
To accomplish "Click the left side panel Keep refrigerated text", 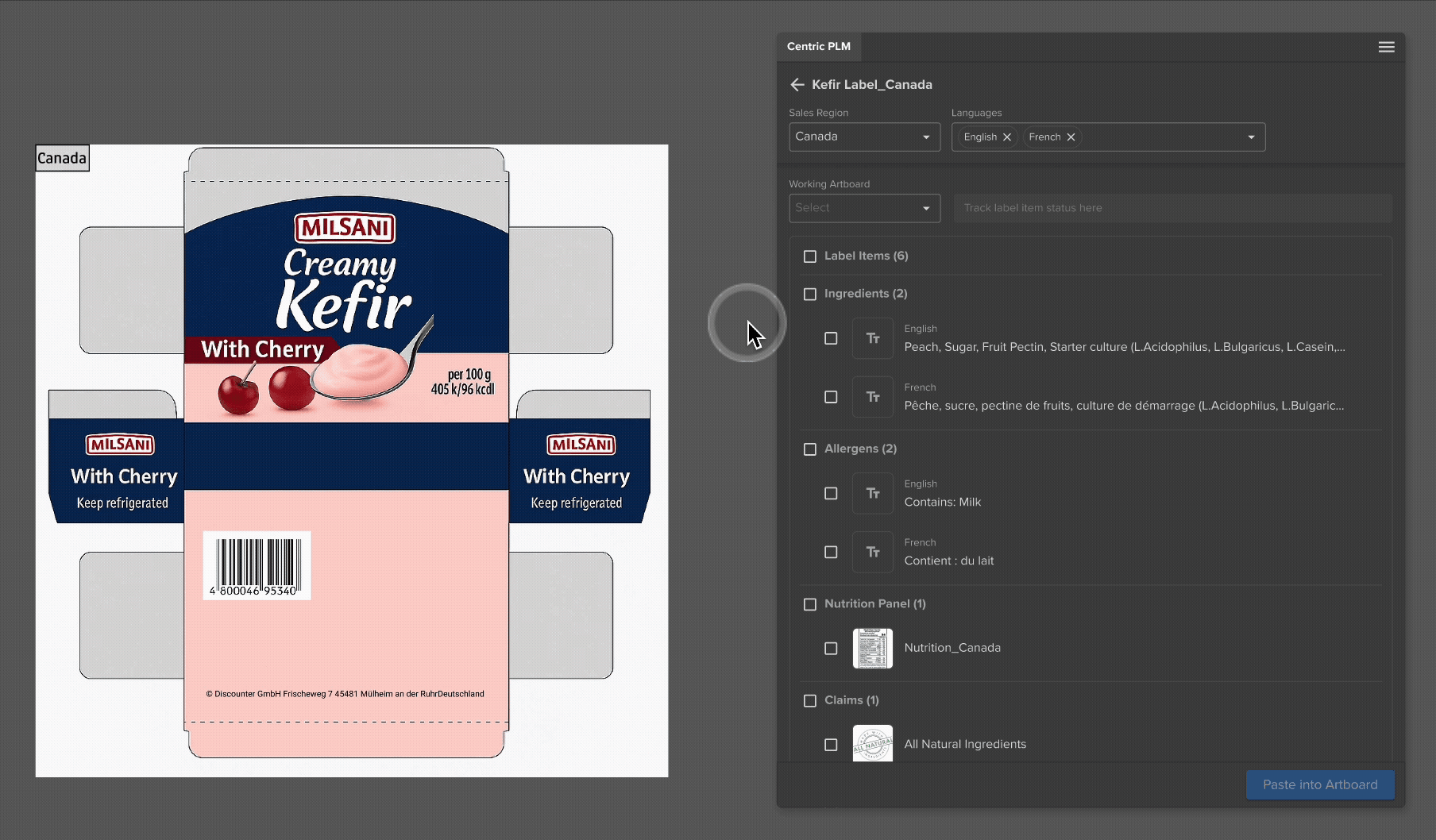I will (122, 503).
